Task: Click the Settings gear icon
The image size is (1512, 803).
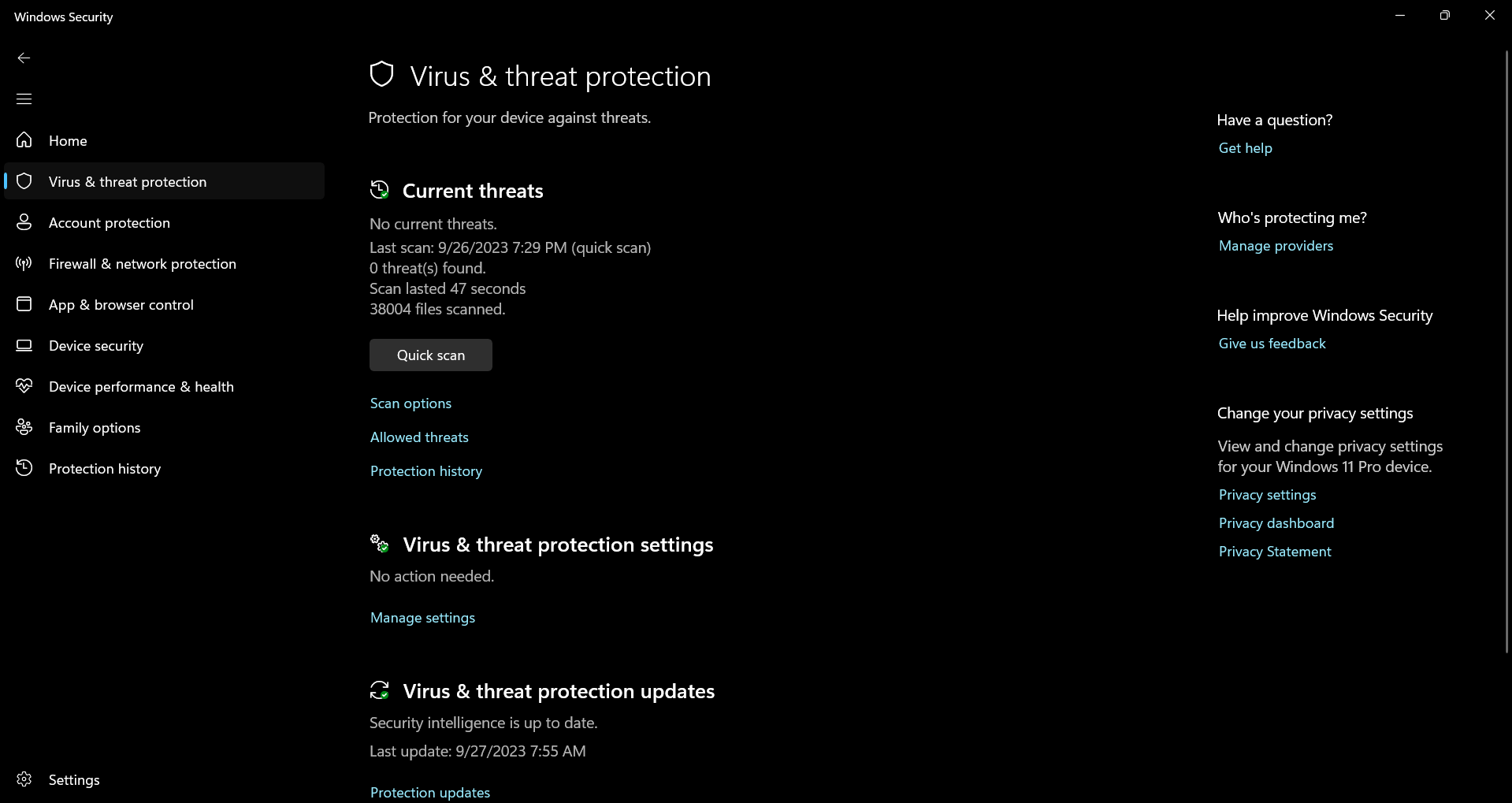Action: coord(24,779)
